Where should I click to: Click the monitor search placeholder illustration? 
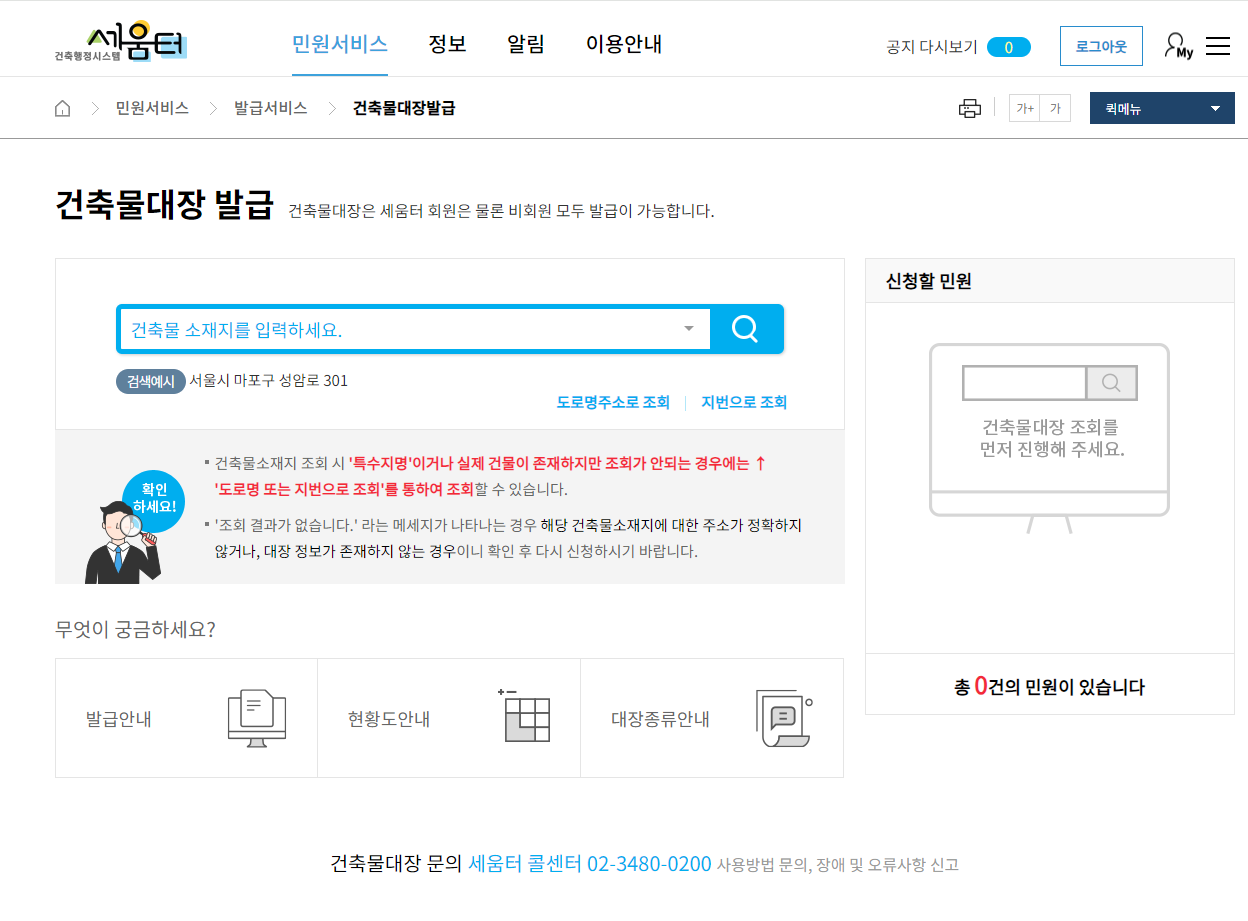click(1050, 438)
